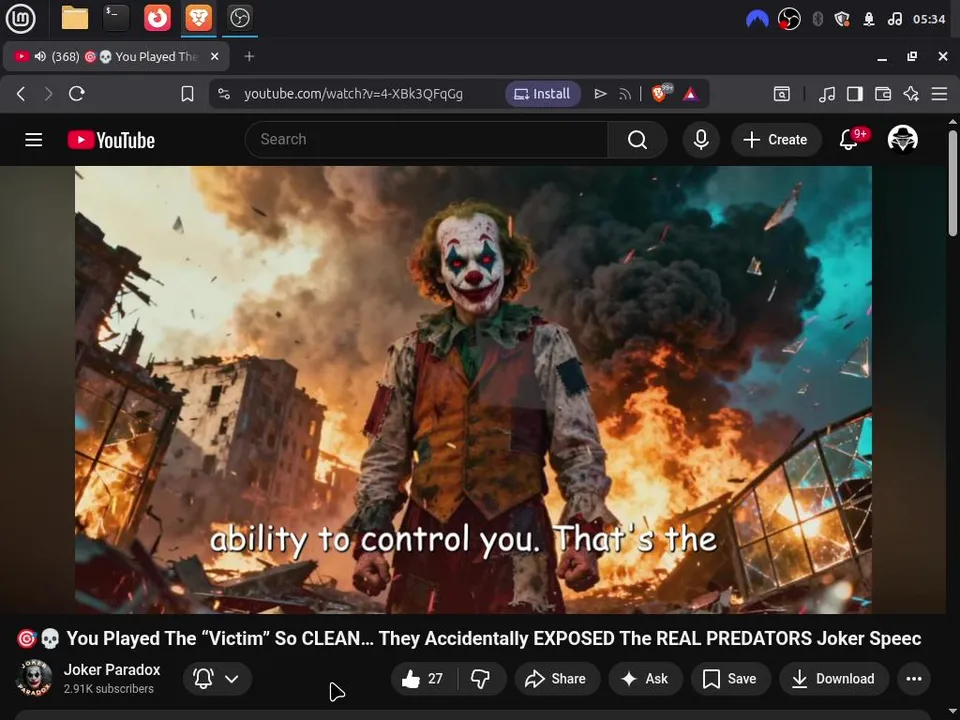This screenshot has height=720, width=960.
Task: Click the RSS feed icon in address bar
Action: pos(624,94)
